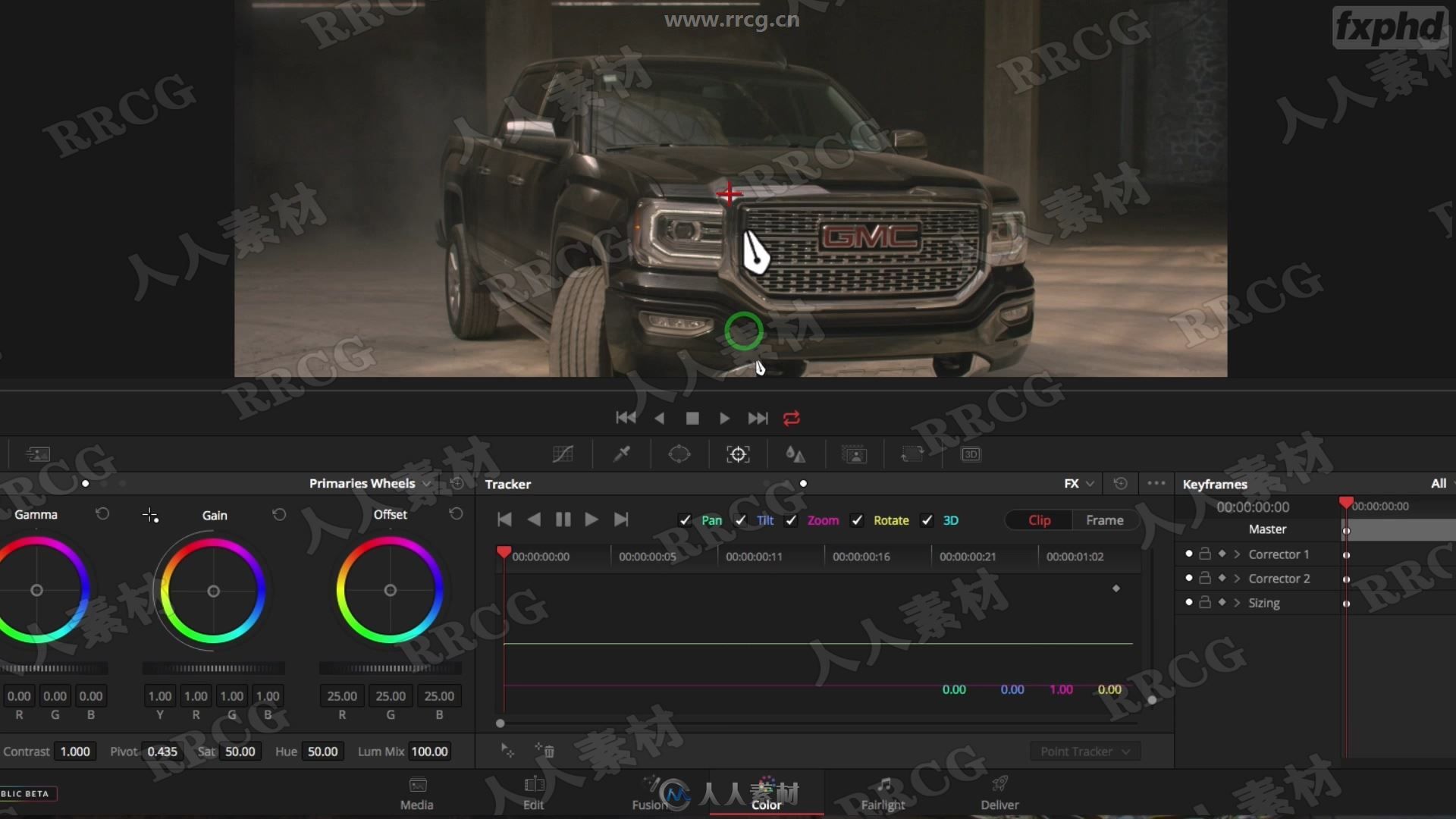Play viewer in reverse

659,418
